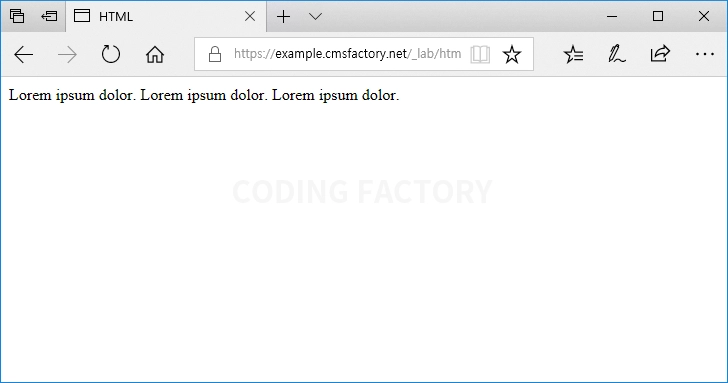This screenshot has height=383, width=728.
Task: Set these tabs aside
Action: [49, 16]
